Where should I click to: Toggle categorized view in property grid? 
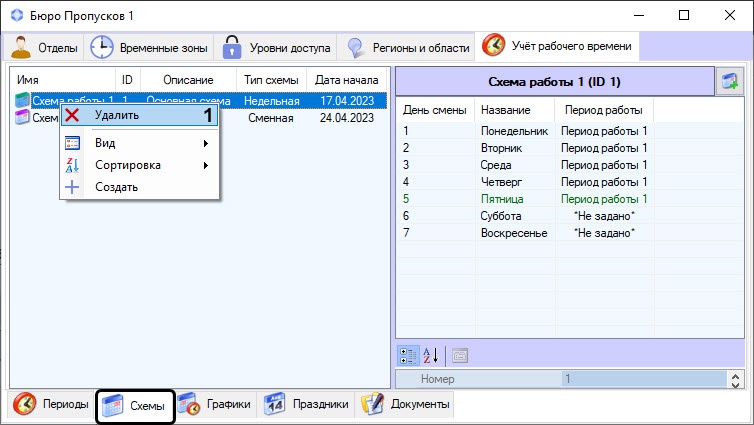[408, 355]
